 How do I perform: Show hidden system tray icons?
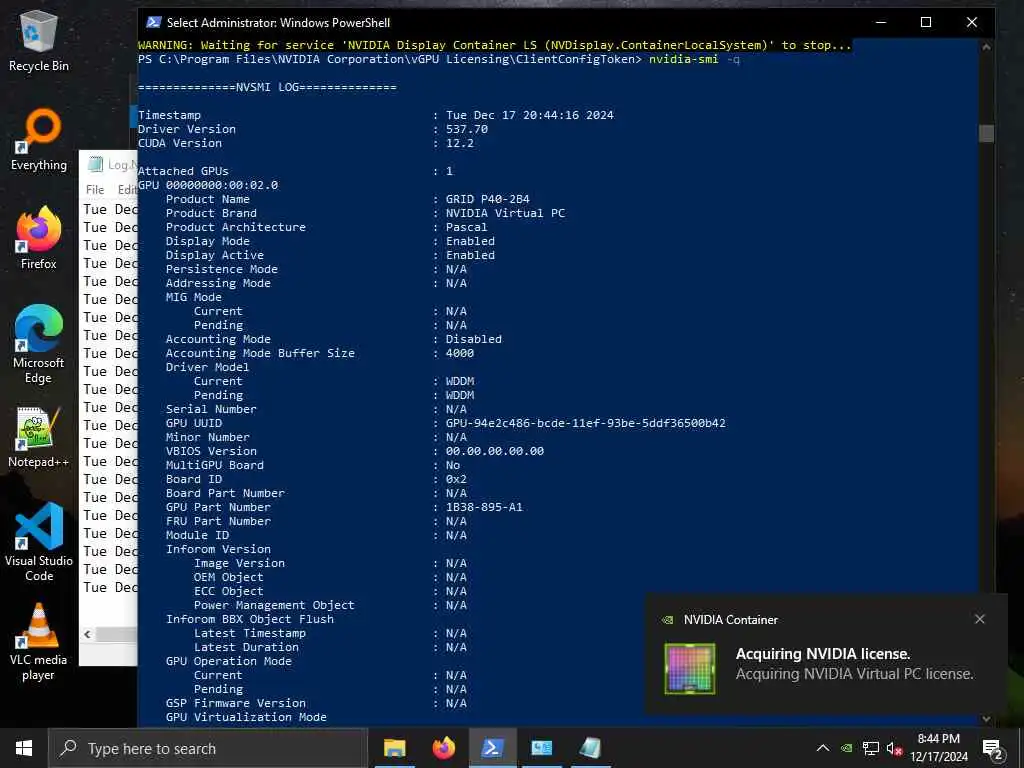[x=823, y=748]
